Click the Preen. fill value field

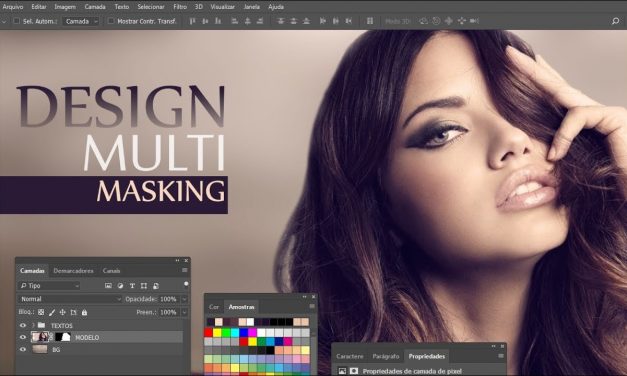[x=168, y=312]
